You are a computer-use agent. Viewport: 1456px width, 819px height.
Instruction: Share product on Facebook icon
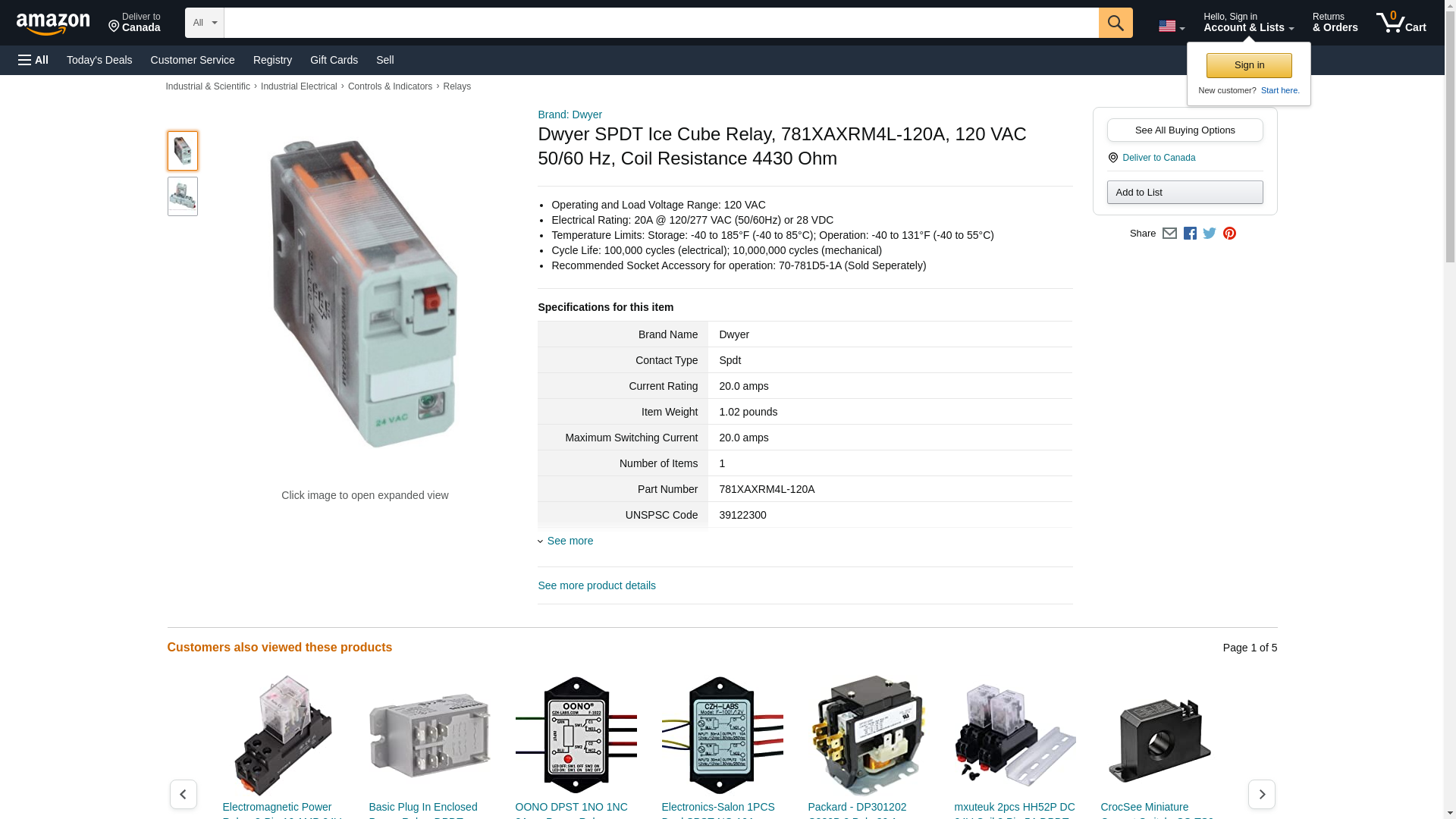coord(1190,234)
